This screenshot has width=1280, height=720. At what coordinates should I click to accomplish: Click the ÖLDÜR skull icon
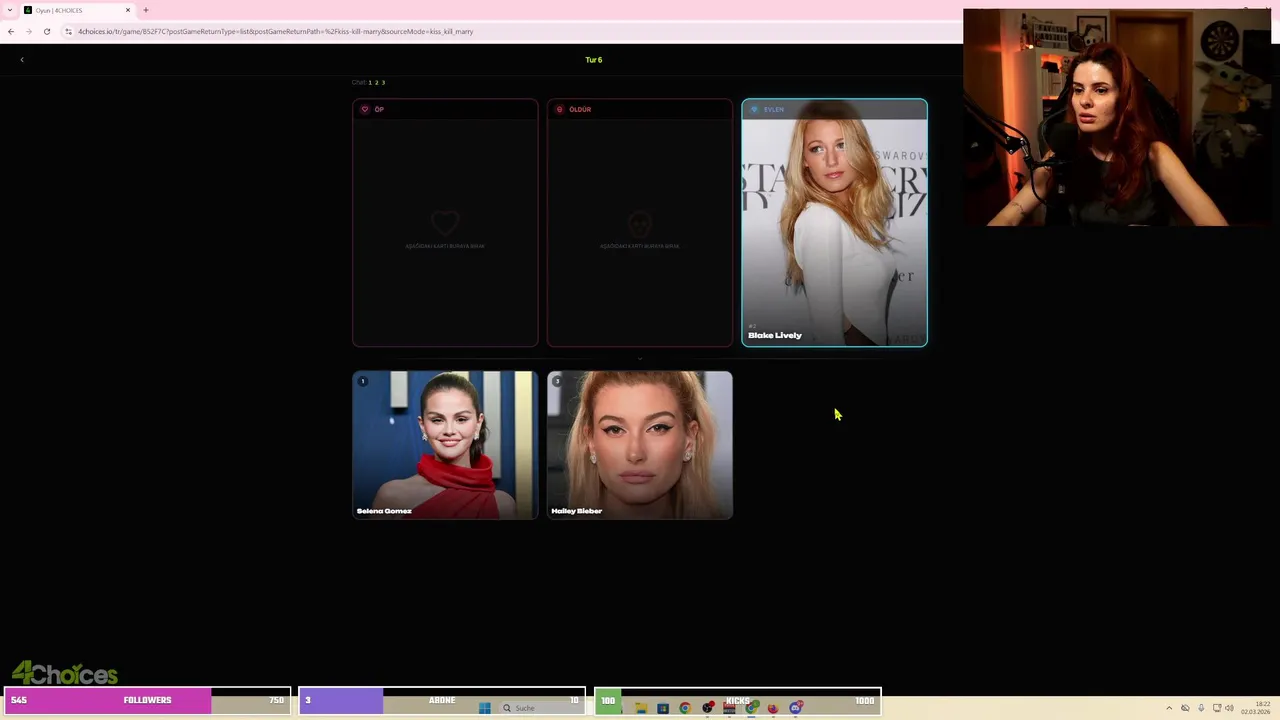click(559, 109)
